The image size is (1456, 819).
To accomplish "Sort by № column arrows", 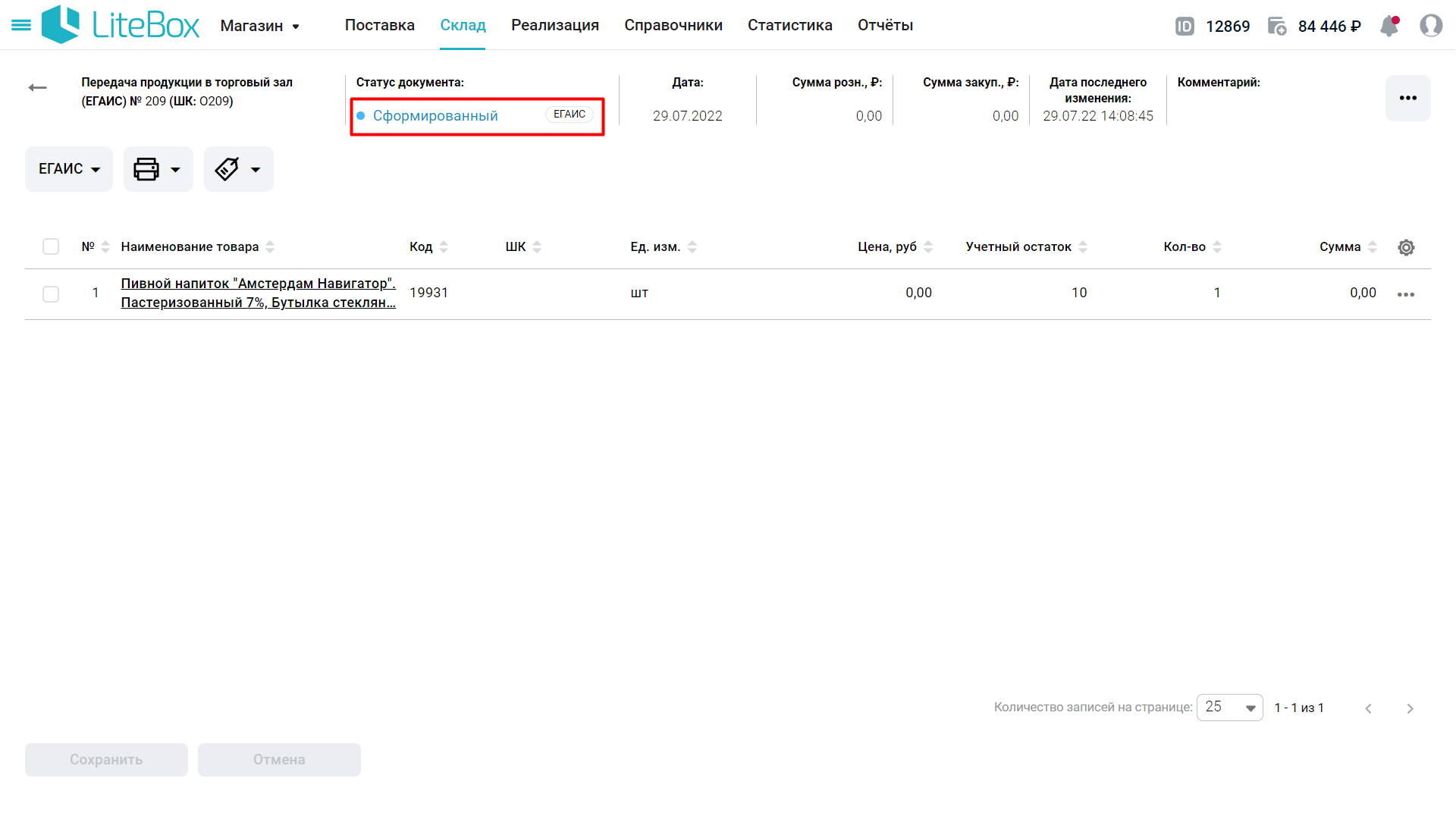I will [105, 247].
